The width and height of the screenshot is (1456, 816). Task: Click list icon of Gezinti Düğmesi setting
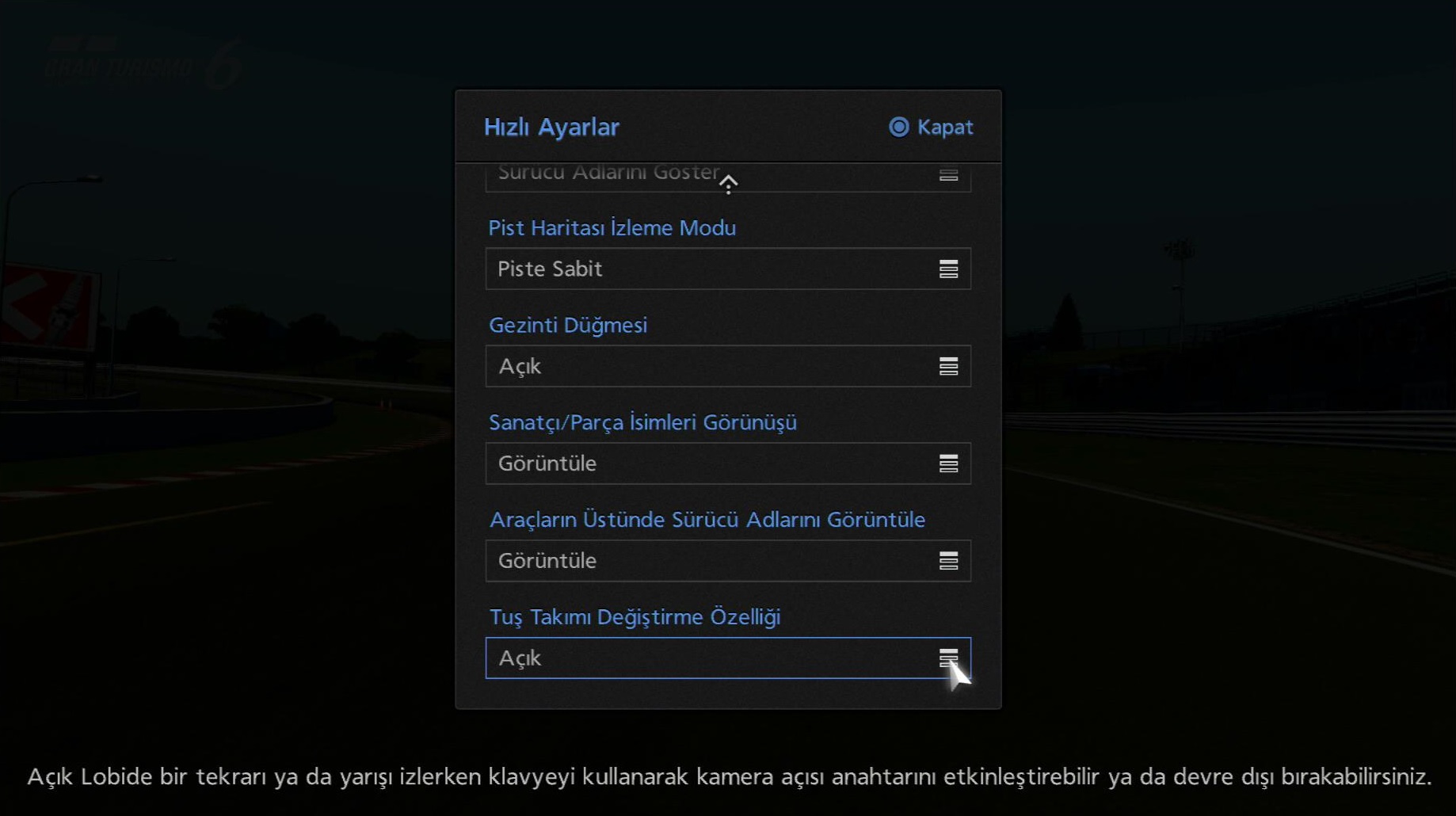coord(948,366)
